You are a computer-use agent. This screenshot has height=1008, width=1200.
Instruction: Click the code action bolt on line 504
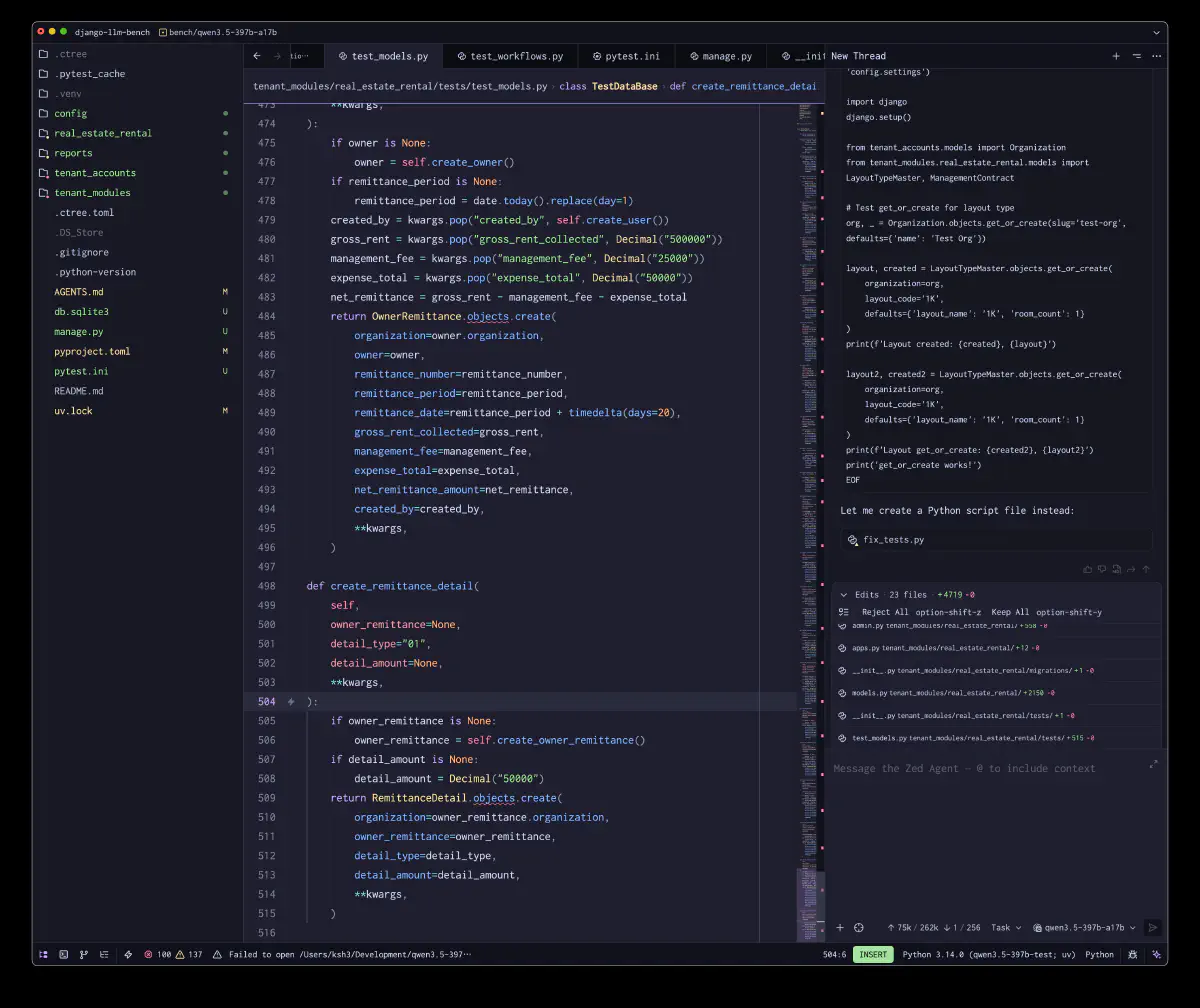pos(291,702)
